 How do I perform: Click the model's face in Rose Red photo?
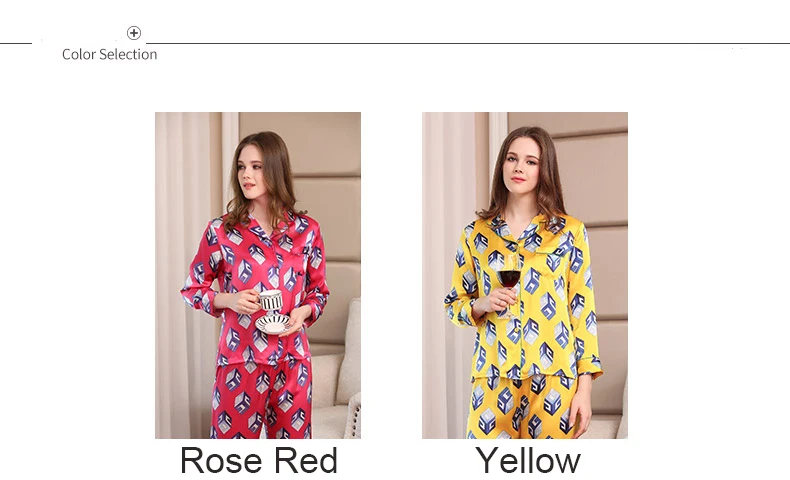pos(250,171)
